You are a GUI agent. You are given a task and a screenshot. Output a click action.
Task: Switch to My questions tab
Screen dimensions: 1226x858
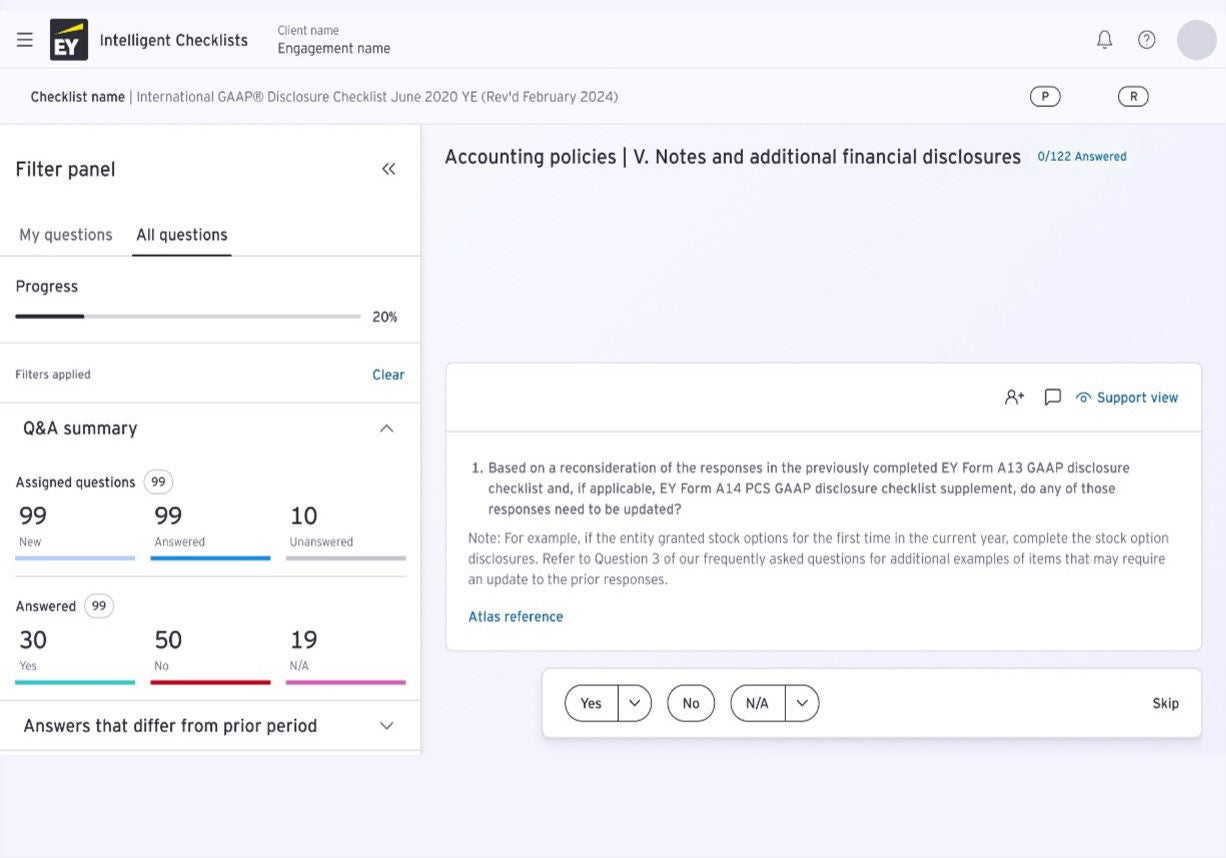(66, 235)
